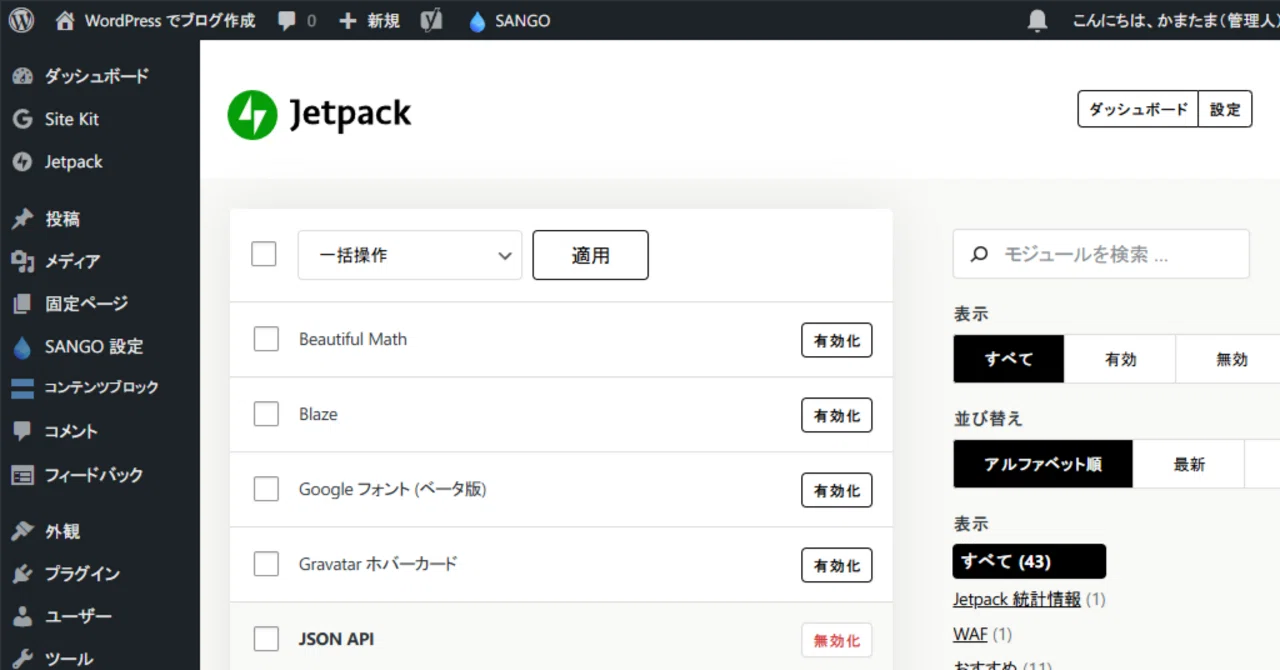Select the すべて display filter tab
Viewport: 1280px width, 670px height.
pyautogui.click(x=1008, y=359)
